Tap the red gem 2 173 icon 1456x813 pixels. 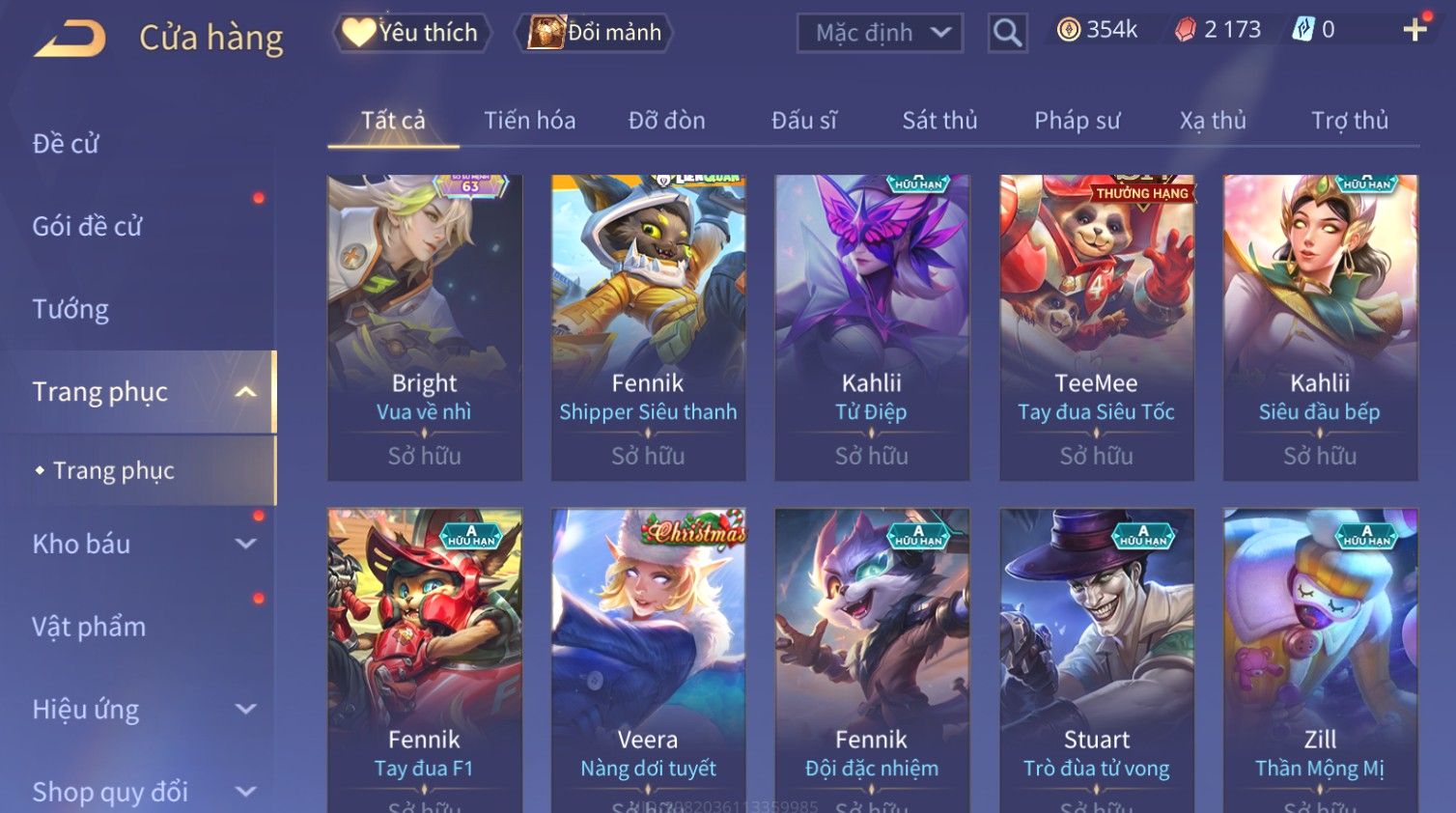pos(1185,30)
